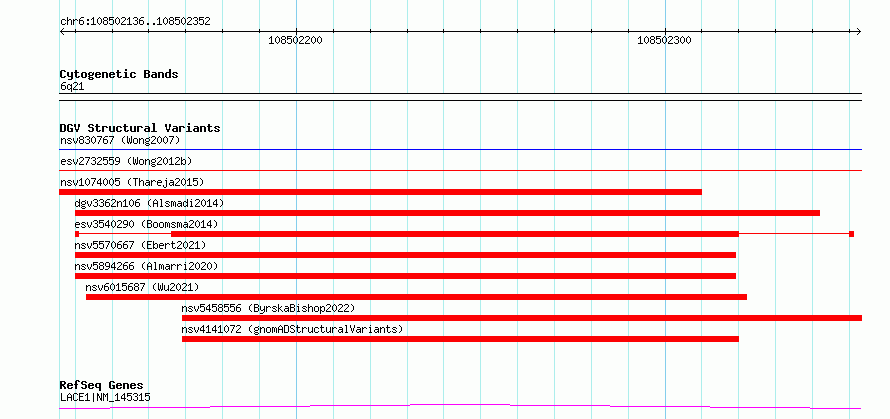Click the small right-end block of esv3540290
This screenshot has height=419, width=890.
(x=851, y=234)
